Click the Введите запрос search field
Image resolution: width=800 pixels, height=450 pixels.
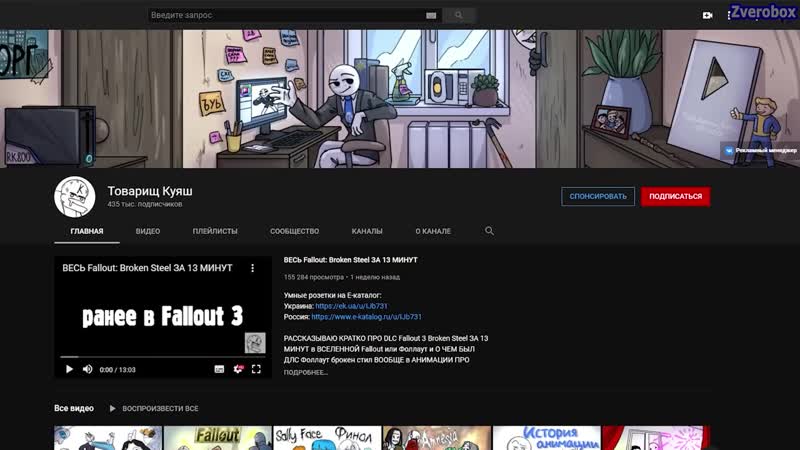coord(287,15)
